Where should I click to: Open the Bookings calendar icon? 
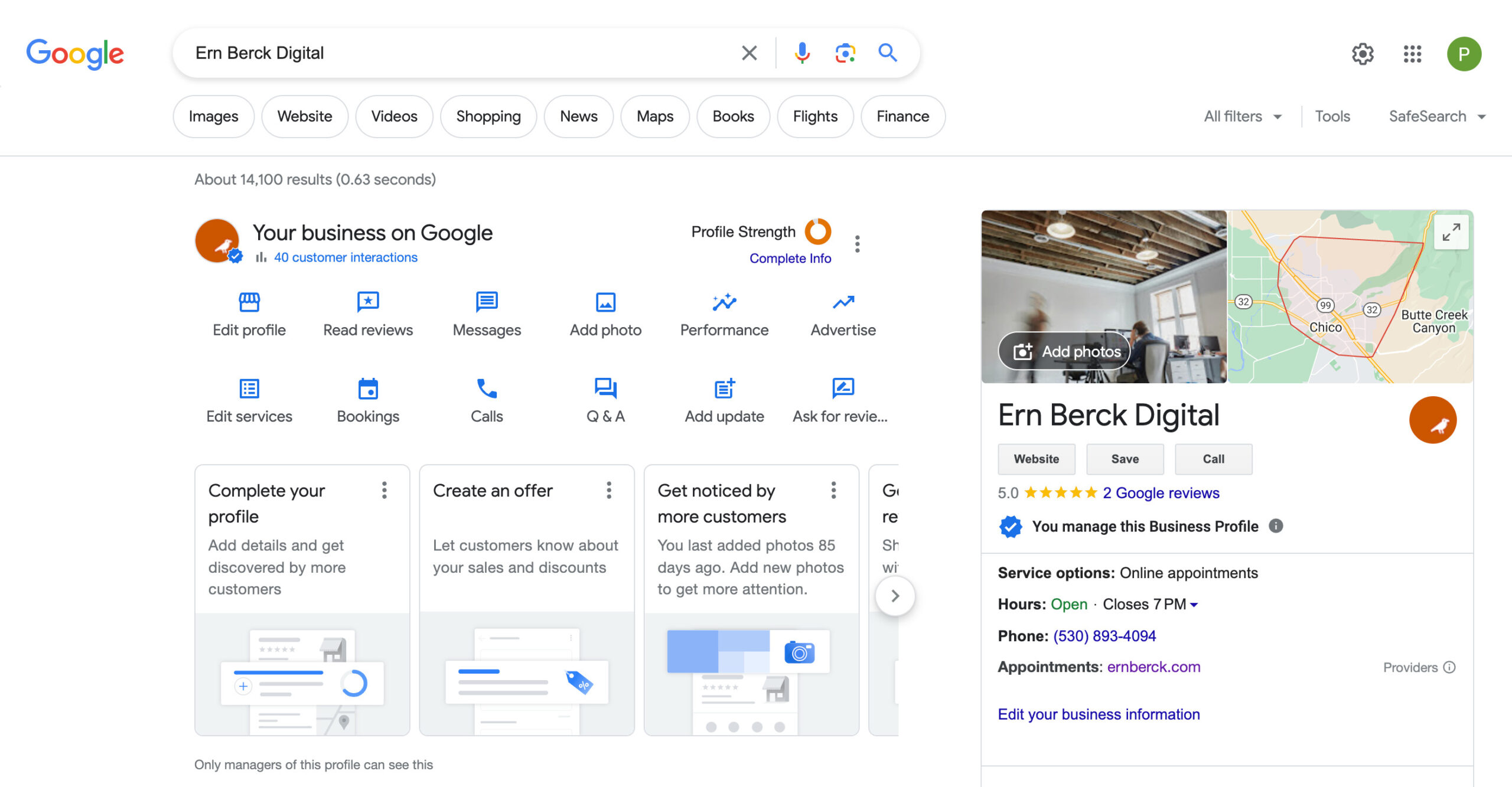click(x=368, y=389)
